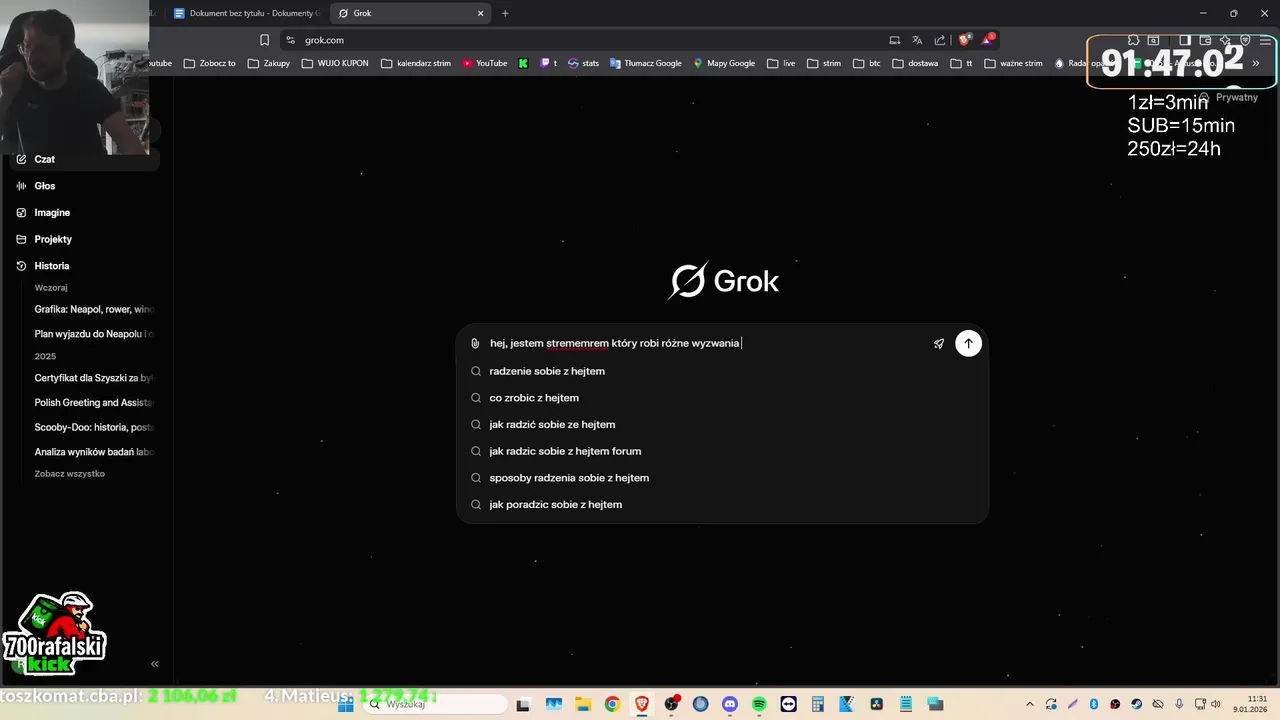Switch to "Dokument bez tytułu" browser tab
1280x720 pixels.
coord(247,13)
